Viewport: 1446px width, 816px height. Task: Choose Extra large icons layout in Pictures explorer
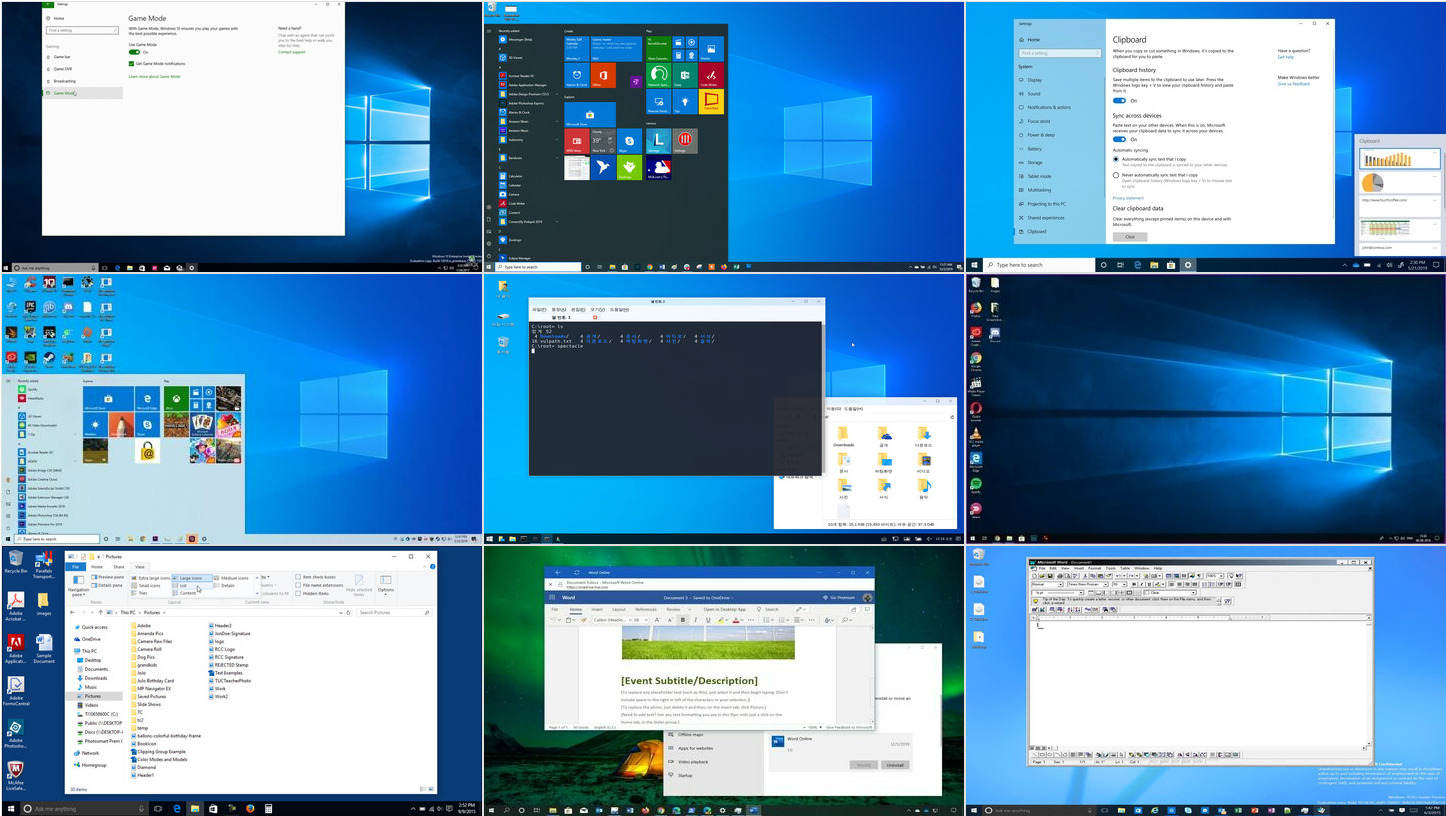click(150, 578)
